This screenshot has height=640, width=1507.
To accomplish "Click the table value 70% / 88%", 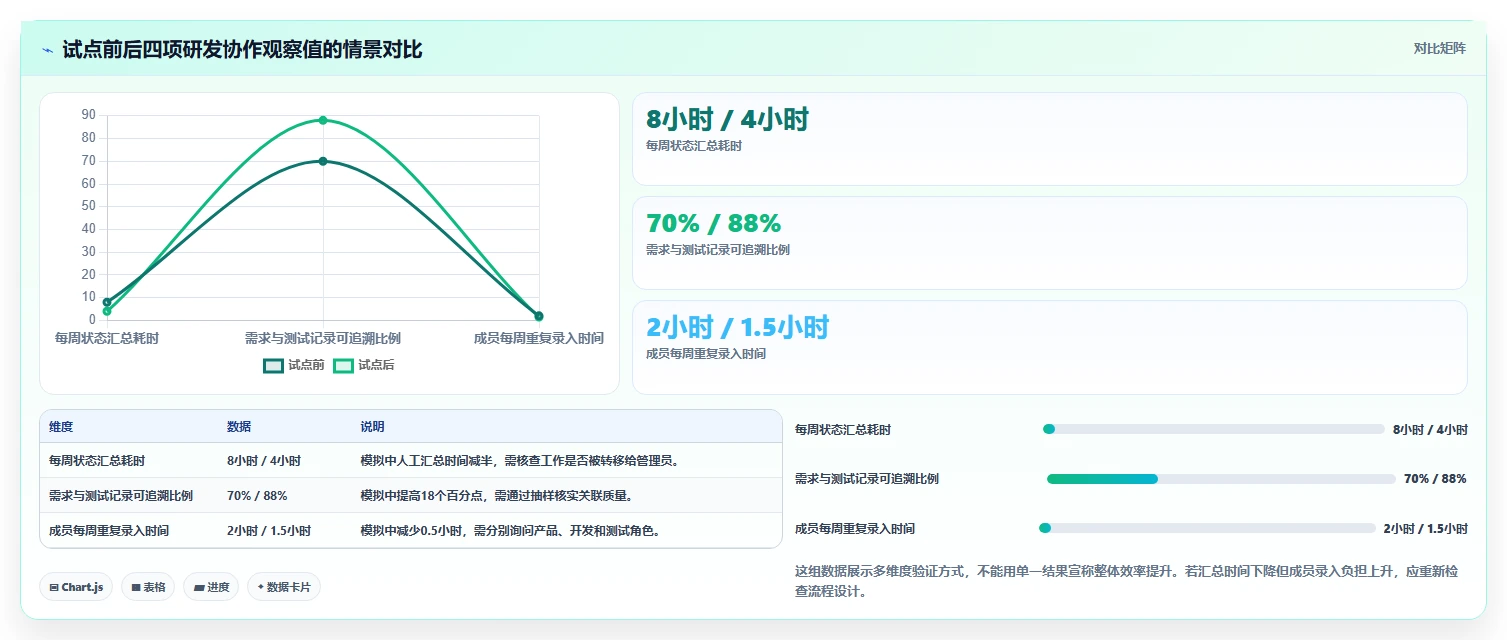I will [x=257, y=496].
